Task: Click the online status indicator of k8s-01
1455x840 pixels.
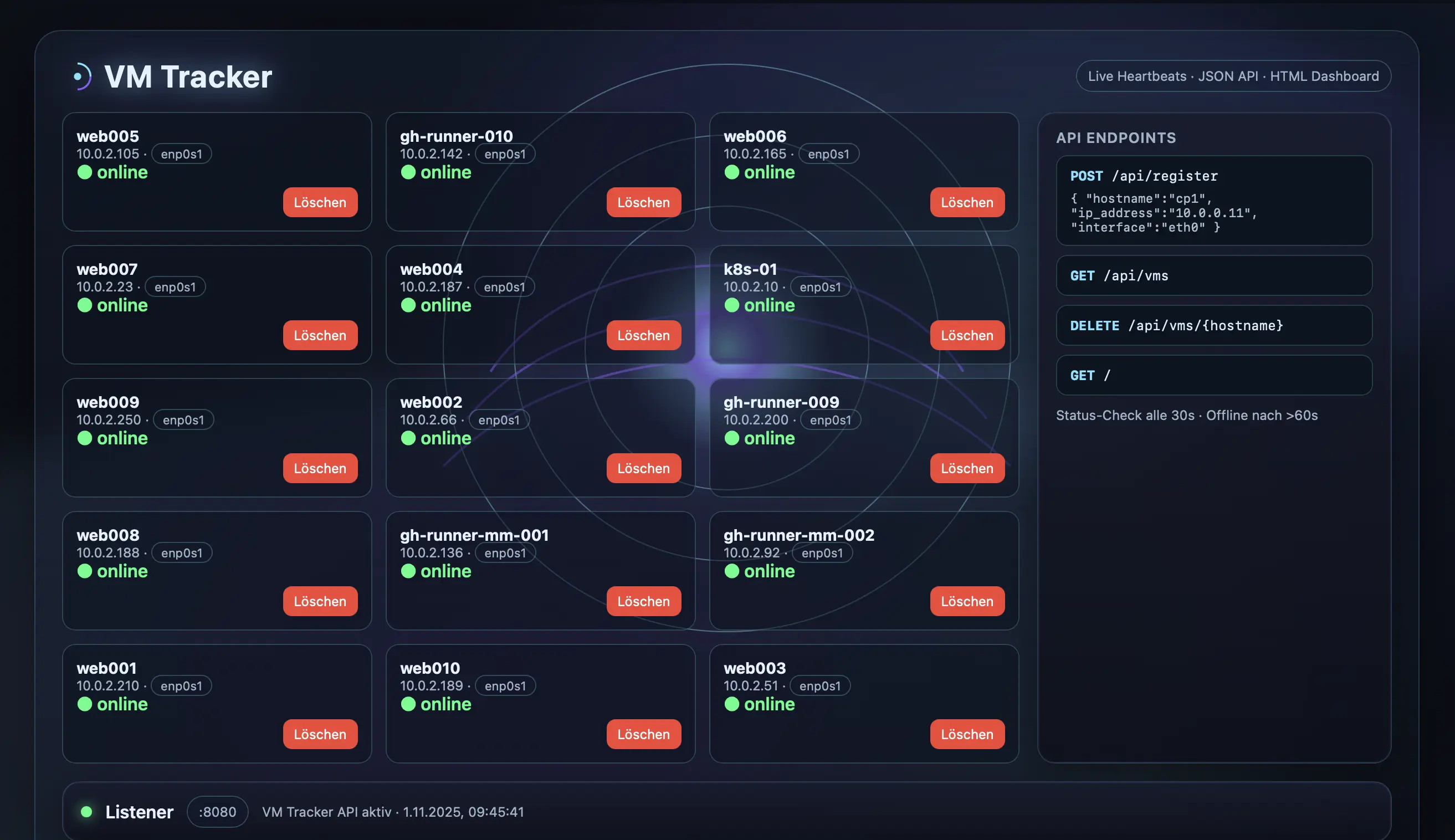Action: pyautogui.click(x=732, y=305)
